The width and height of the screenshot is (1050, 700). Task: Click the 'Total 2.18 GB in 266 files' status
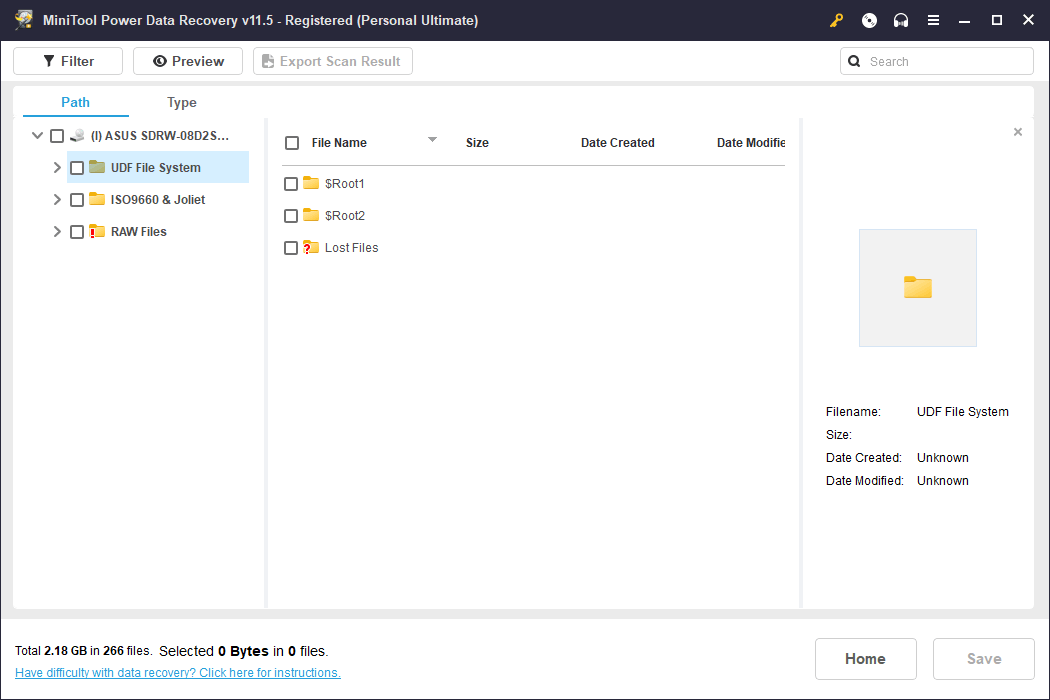pos(83,651)
